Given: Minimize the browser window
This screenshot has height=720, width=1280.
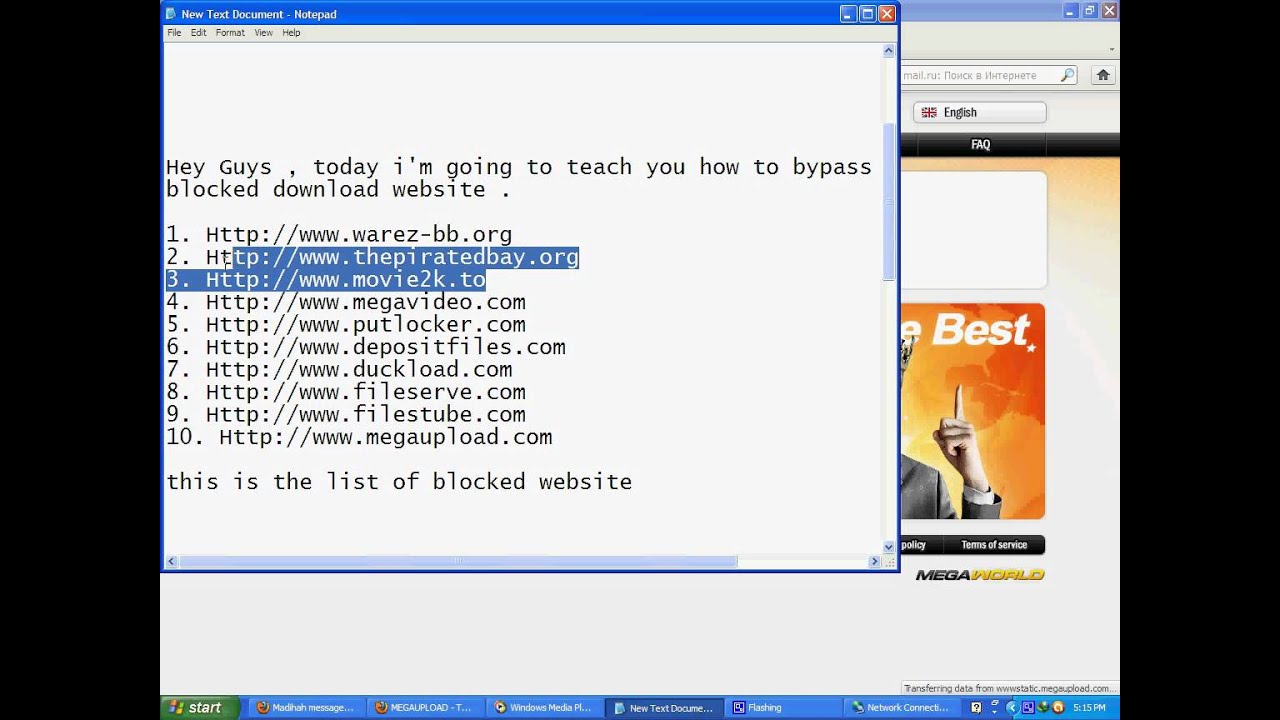Looking at the screenshot, I should coord(1071,10).
